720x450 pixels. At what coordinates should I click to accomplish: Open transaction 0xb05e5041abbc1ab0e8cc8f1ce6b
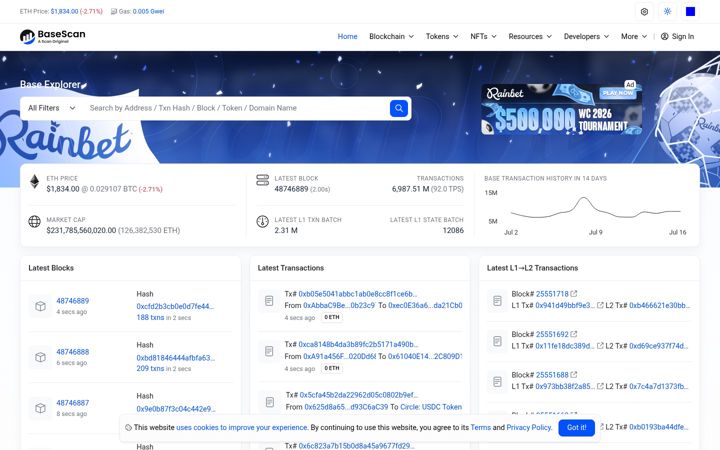(x=358, y=294)
